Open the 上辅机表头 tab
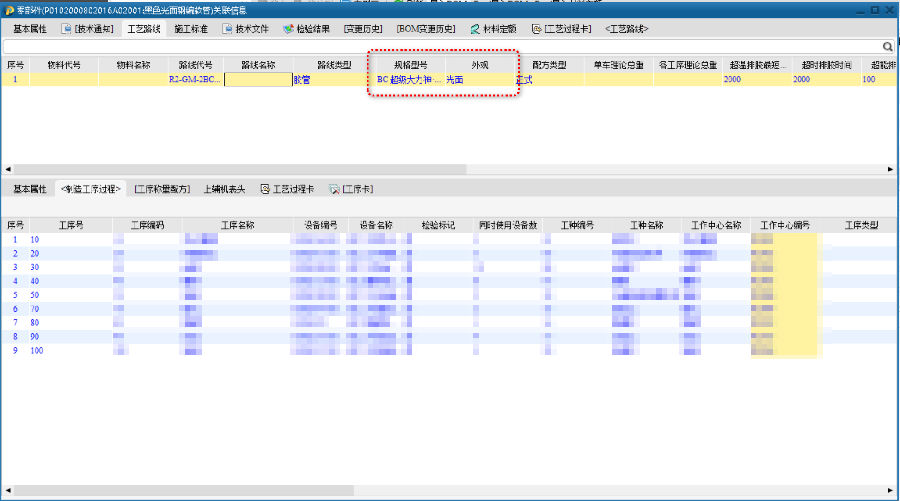This screenshot has width=900, height=501. click(224, 189)
